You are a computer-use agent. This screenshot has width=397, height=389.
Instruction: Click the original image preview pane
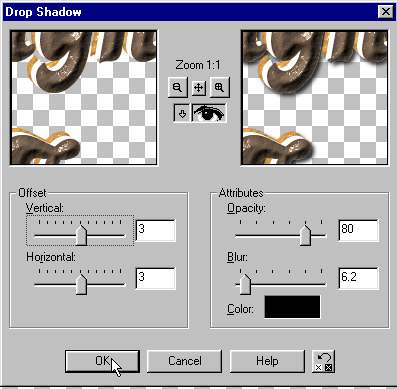84,97
